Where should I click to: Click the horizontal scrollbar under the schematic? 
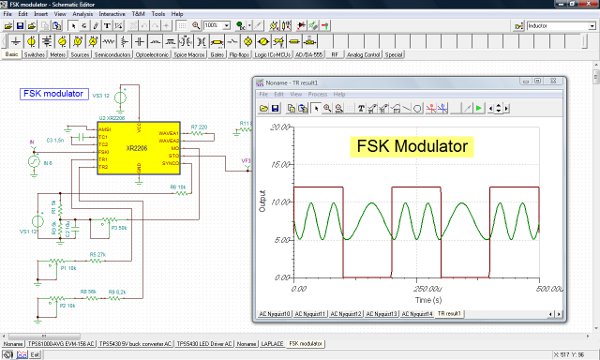click(x=295, y=336)
